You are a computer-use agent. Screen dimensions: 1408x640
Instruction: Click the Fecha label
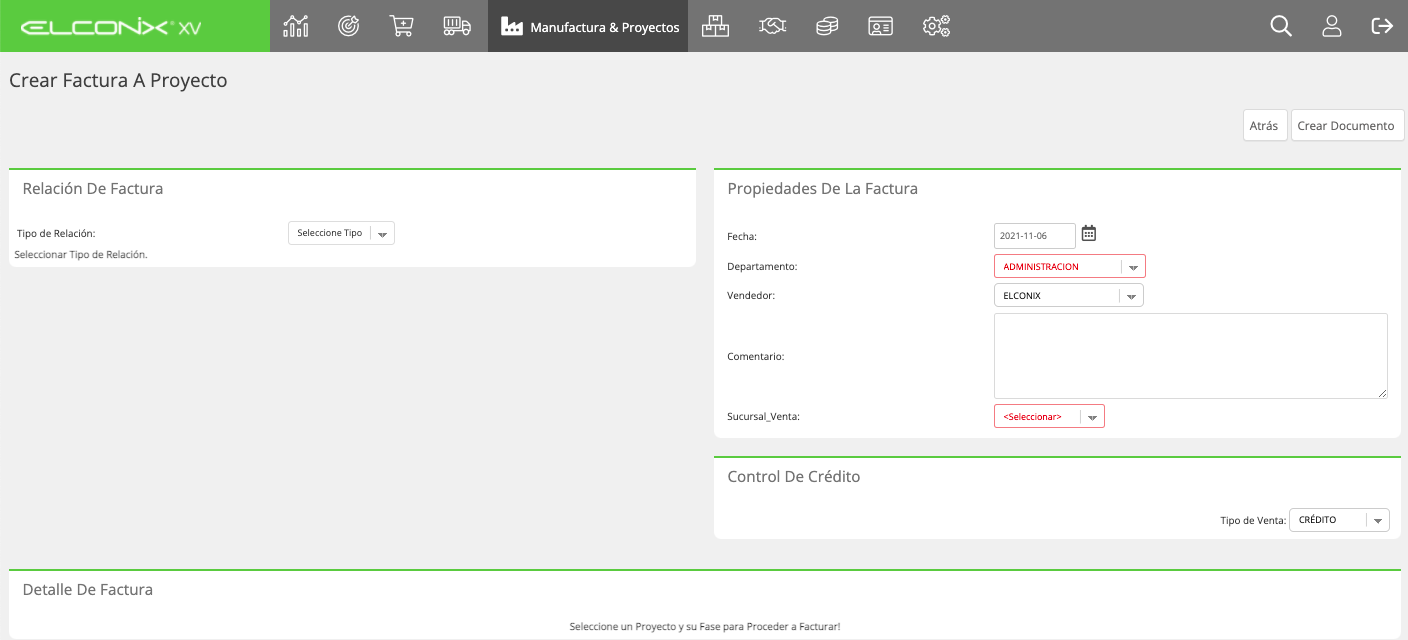point(742,236)
